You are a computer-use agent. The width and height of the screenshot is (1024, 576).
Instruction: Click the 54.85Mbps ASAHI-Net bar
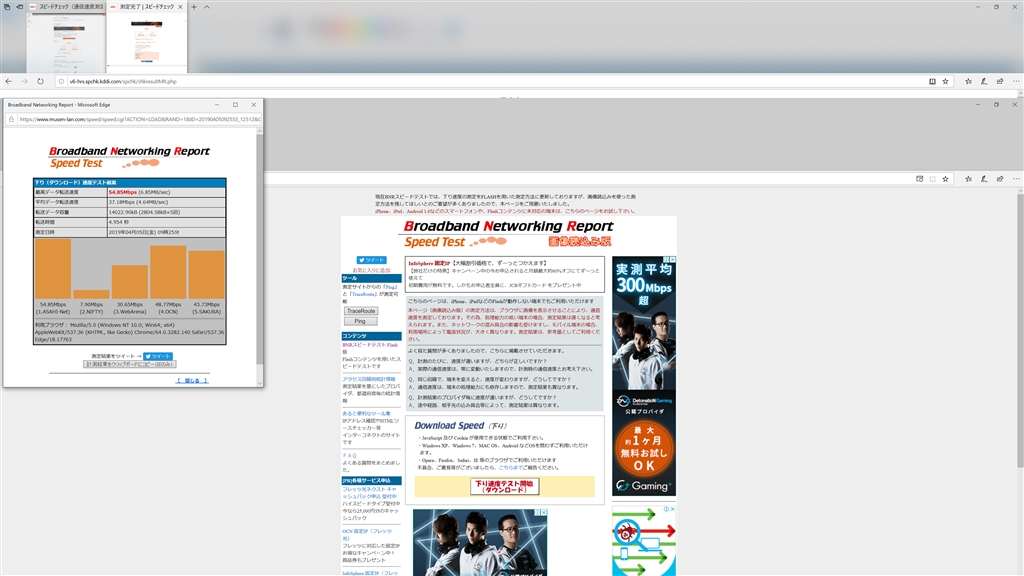click(53, 268)
